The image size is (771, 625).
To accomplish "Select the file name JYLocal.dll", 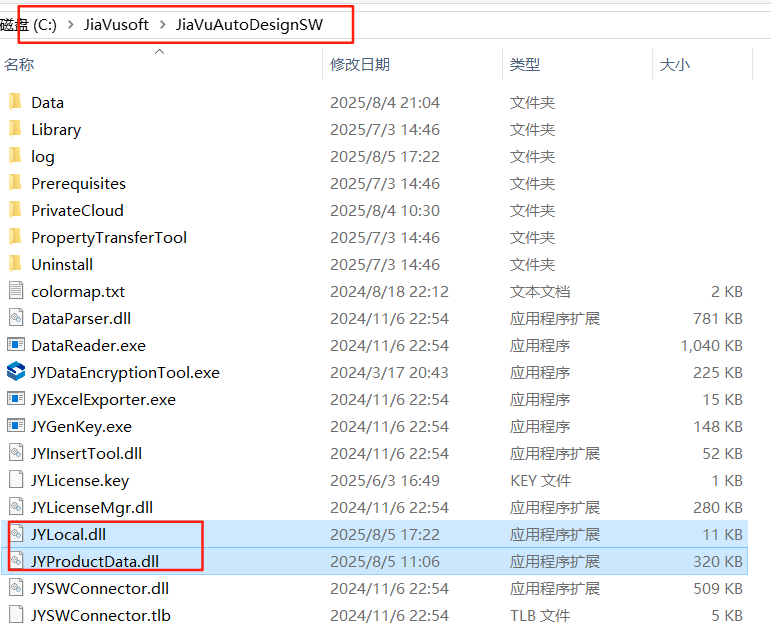I will pyautogui.click(x=68, y=535).
